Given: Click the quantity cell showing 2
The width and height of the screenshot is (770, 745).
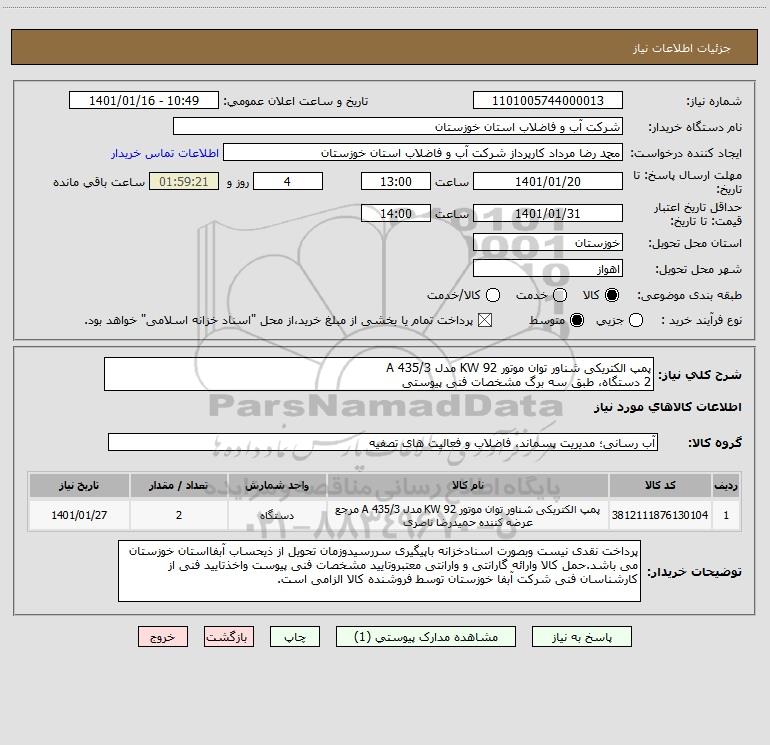Looking at the screenshot, I should pos(179,515).
